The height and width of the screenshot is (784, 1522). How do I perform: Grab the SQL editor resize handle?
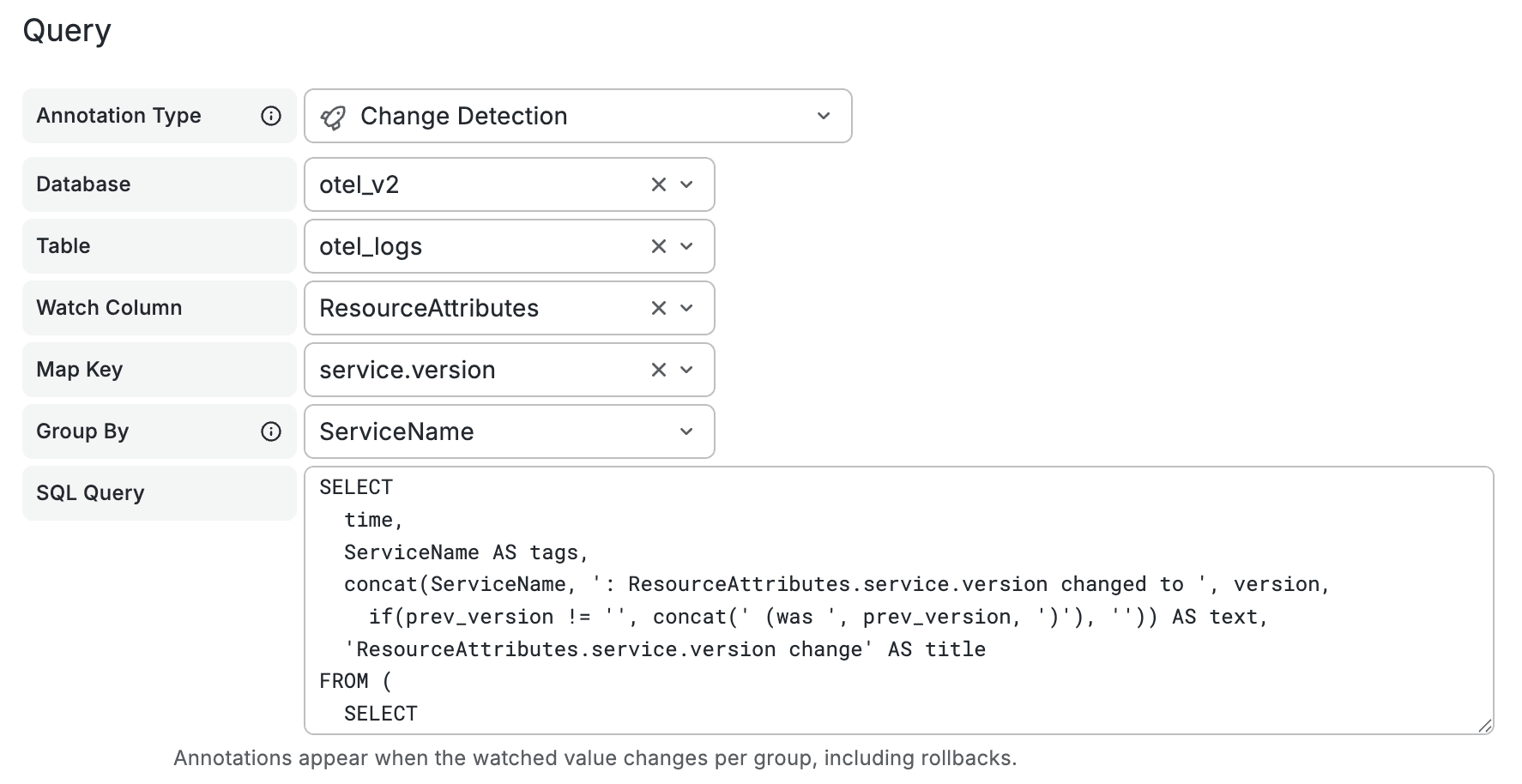pos(1485,726)
